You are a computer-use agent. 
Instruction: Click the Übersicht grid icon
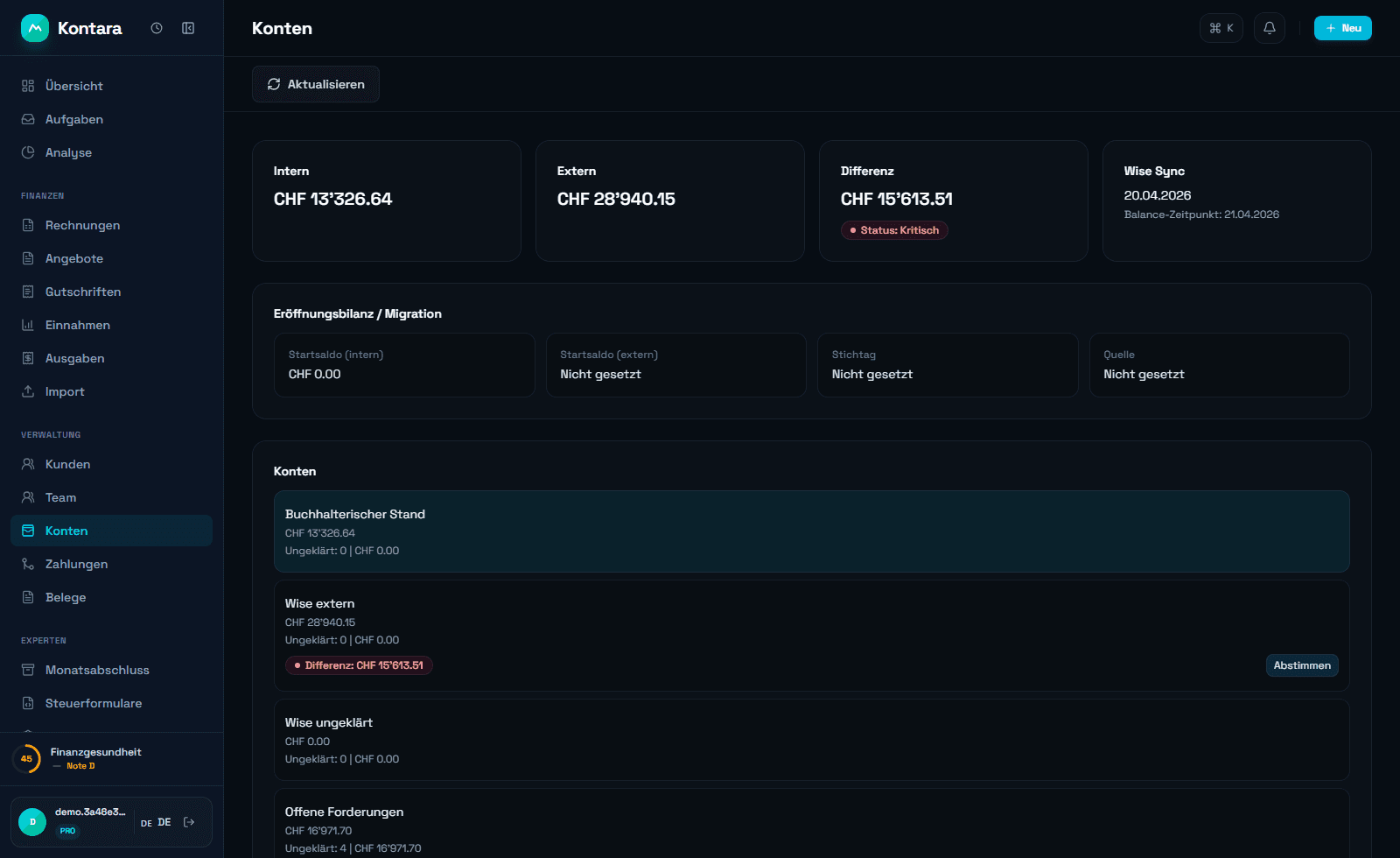(x=28, y=86)
